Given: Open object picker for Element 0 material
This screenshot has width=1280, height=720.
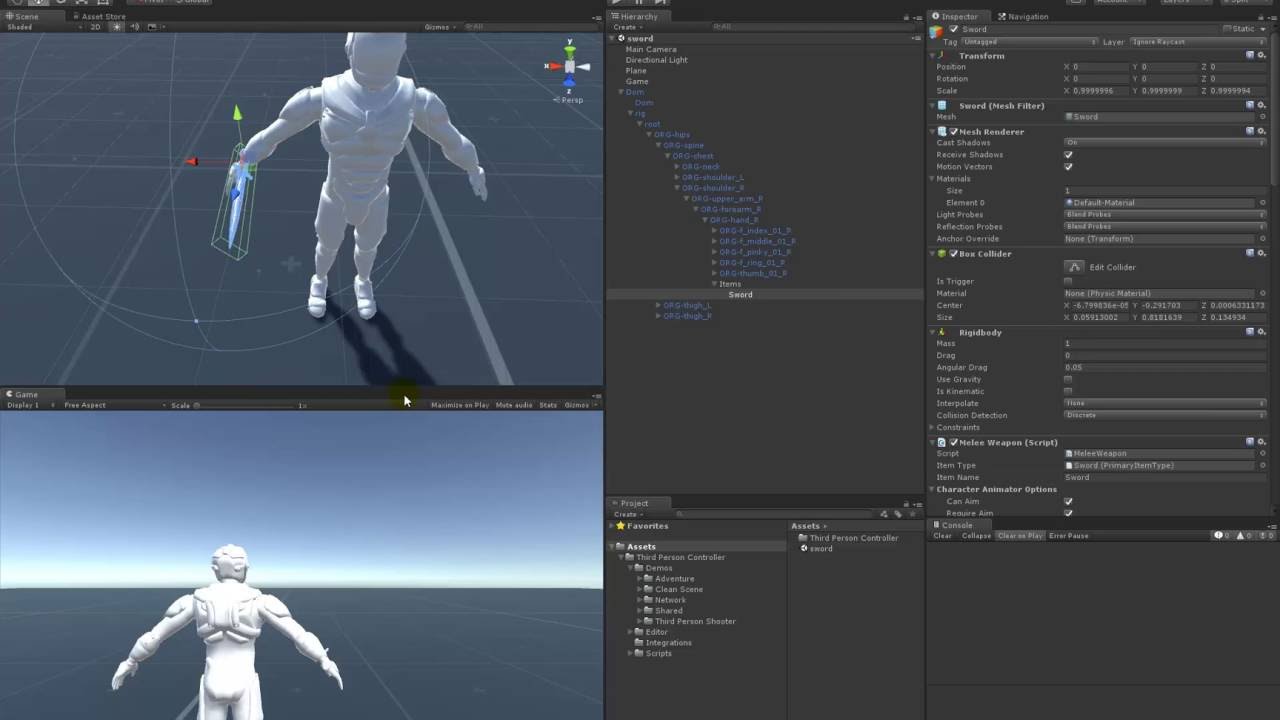Looking at the screenshot, I should point(1262,203).
